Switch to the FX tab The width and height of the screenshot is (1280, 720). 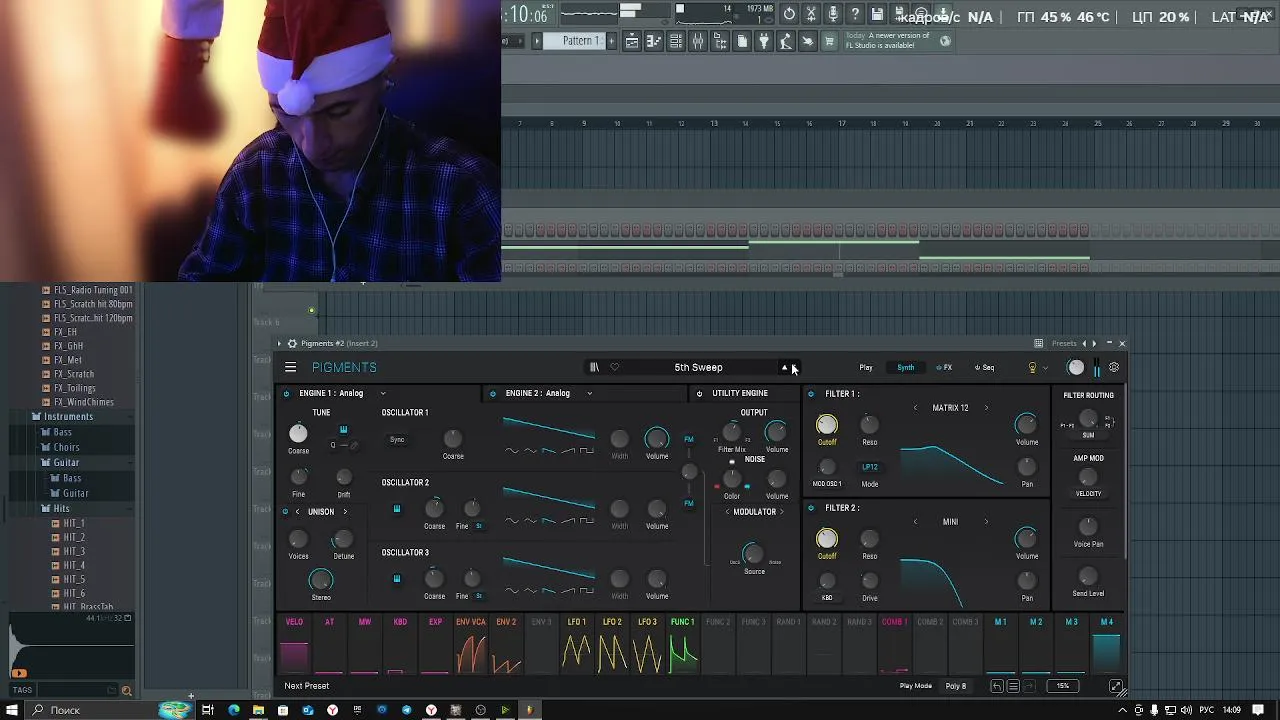[x=944, y=368]
